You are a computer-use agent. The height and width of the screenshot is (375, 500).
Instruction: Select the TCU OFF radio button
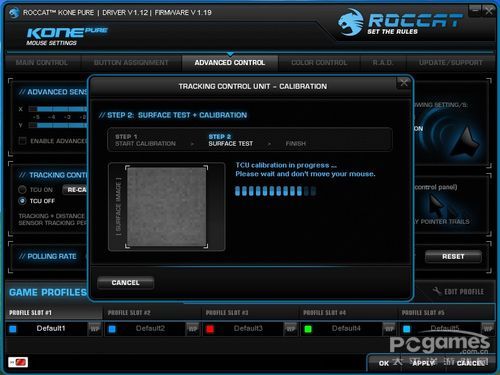[22, 201]
